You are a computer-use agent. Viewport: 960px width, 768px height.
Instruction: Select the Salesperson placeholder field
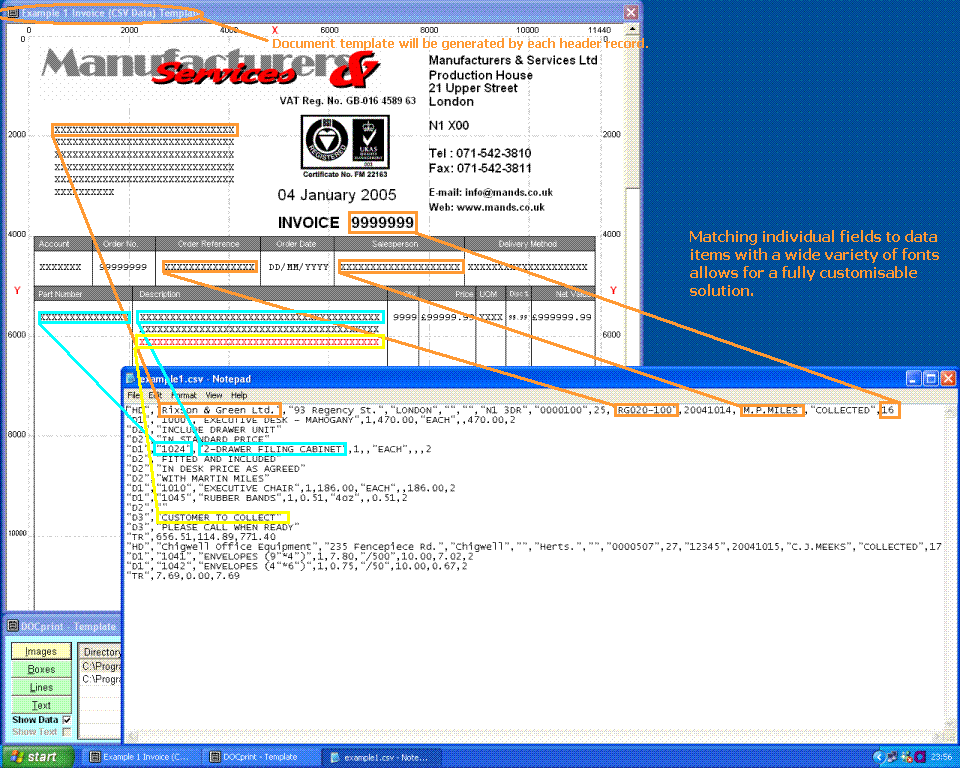pyautogui.click(x=400, y=267)
